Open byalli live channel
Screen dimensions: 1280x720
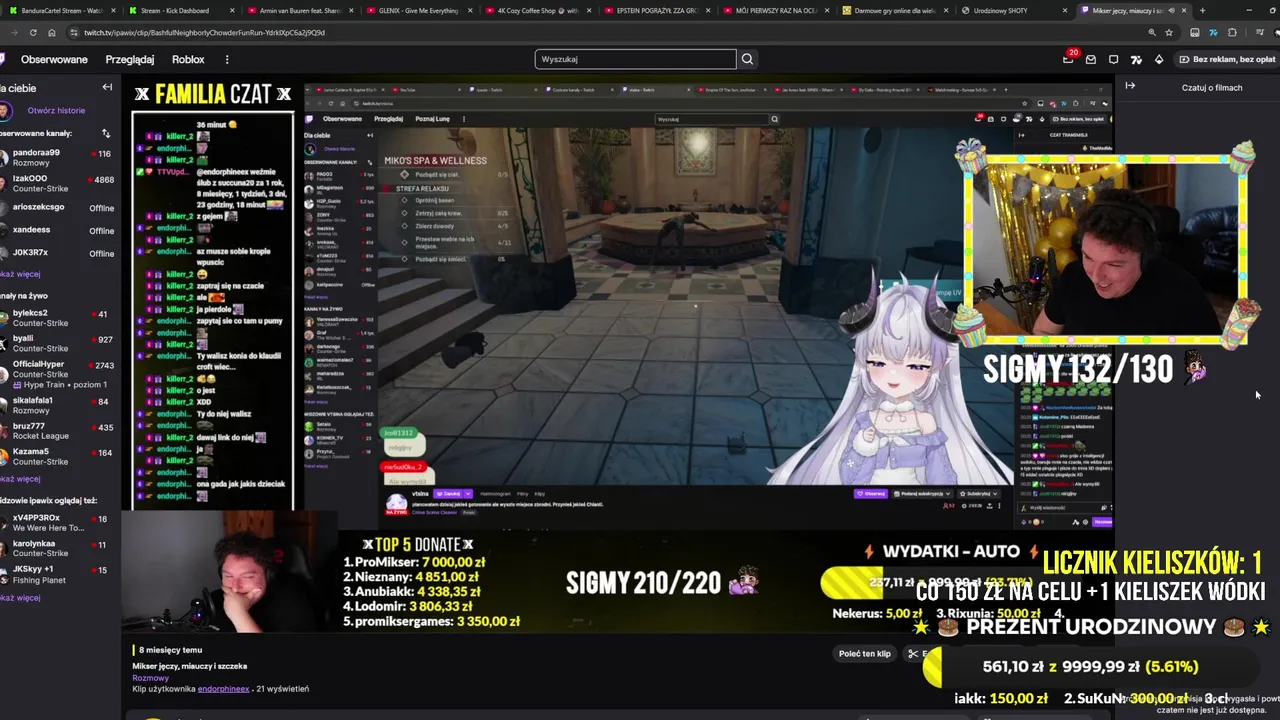pos(60,343)
